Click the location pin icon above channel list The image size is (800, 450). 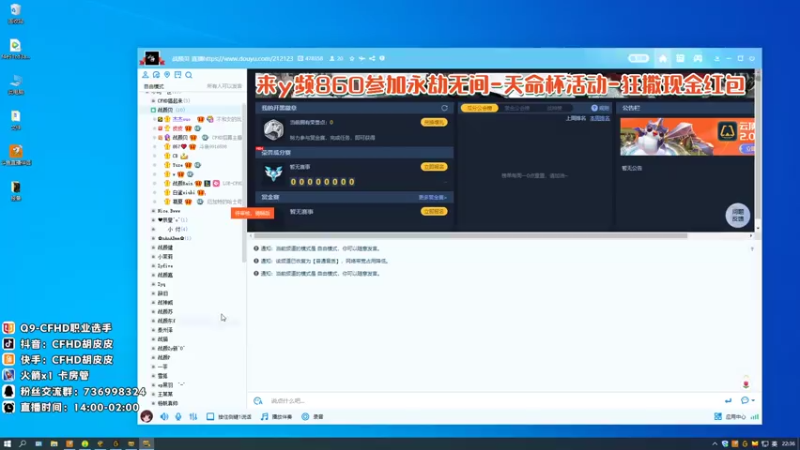click(167, 75)
